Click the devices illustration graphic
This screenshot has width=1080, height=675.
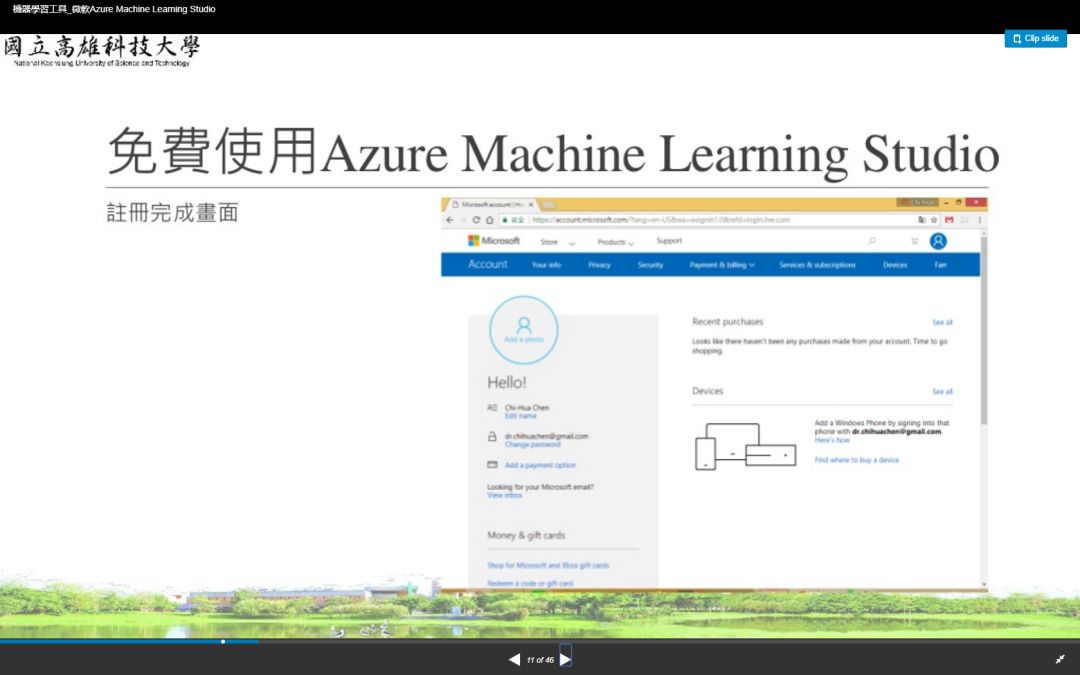[745, 446]
